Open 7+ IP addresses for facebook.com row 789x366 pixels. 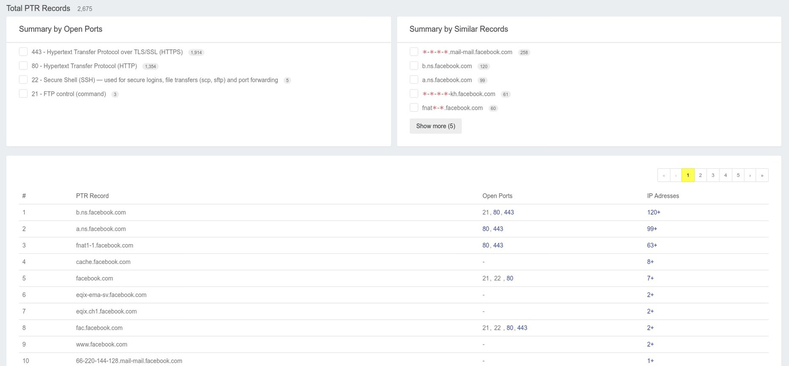point(651,278)
